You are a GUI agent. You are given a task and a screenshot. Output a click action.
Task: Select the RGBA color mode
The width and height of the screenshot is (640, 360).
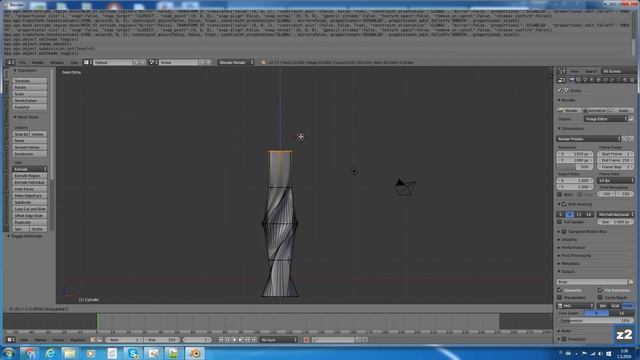coord(628,306)
